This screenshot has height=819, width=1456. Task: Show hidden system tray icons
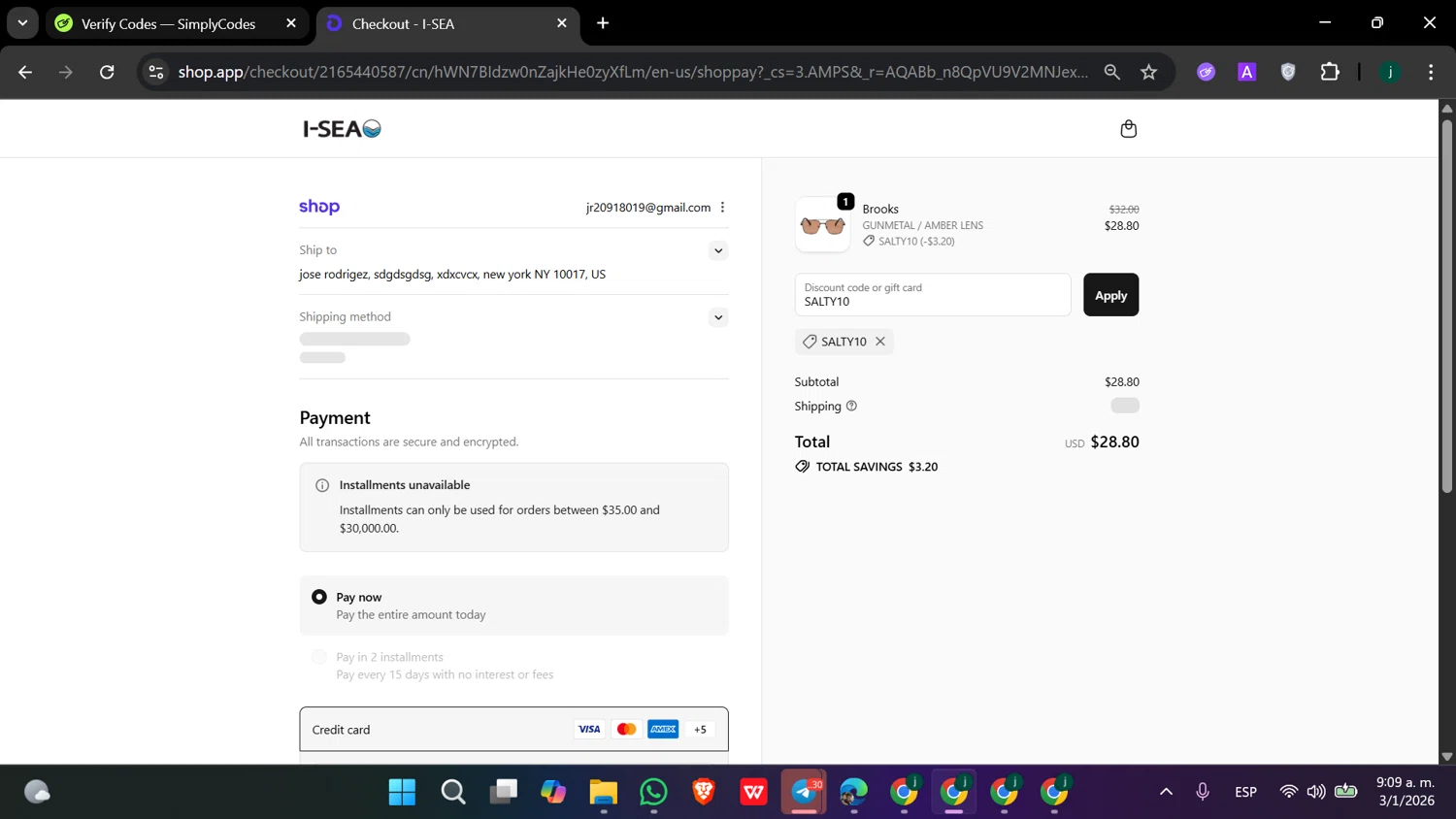coord(1166,792)
